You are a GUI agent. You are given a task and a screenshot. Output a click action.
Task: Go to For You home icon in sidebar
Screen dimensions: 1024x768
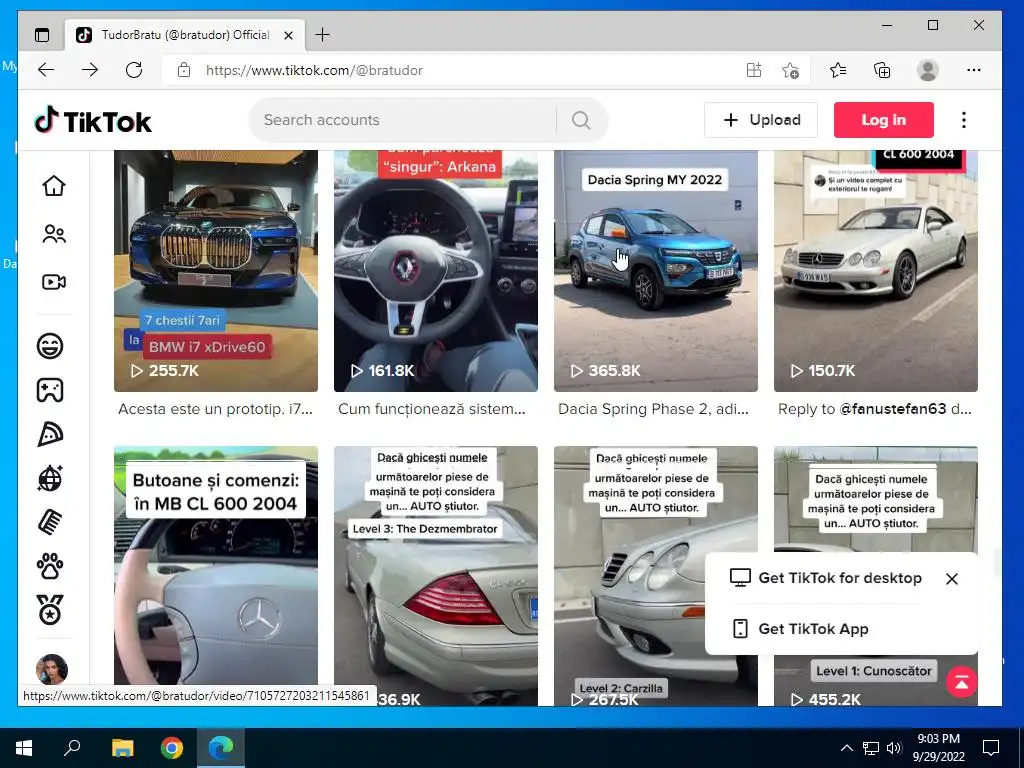click(x=54, y=185)
